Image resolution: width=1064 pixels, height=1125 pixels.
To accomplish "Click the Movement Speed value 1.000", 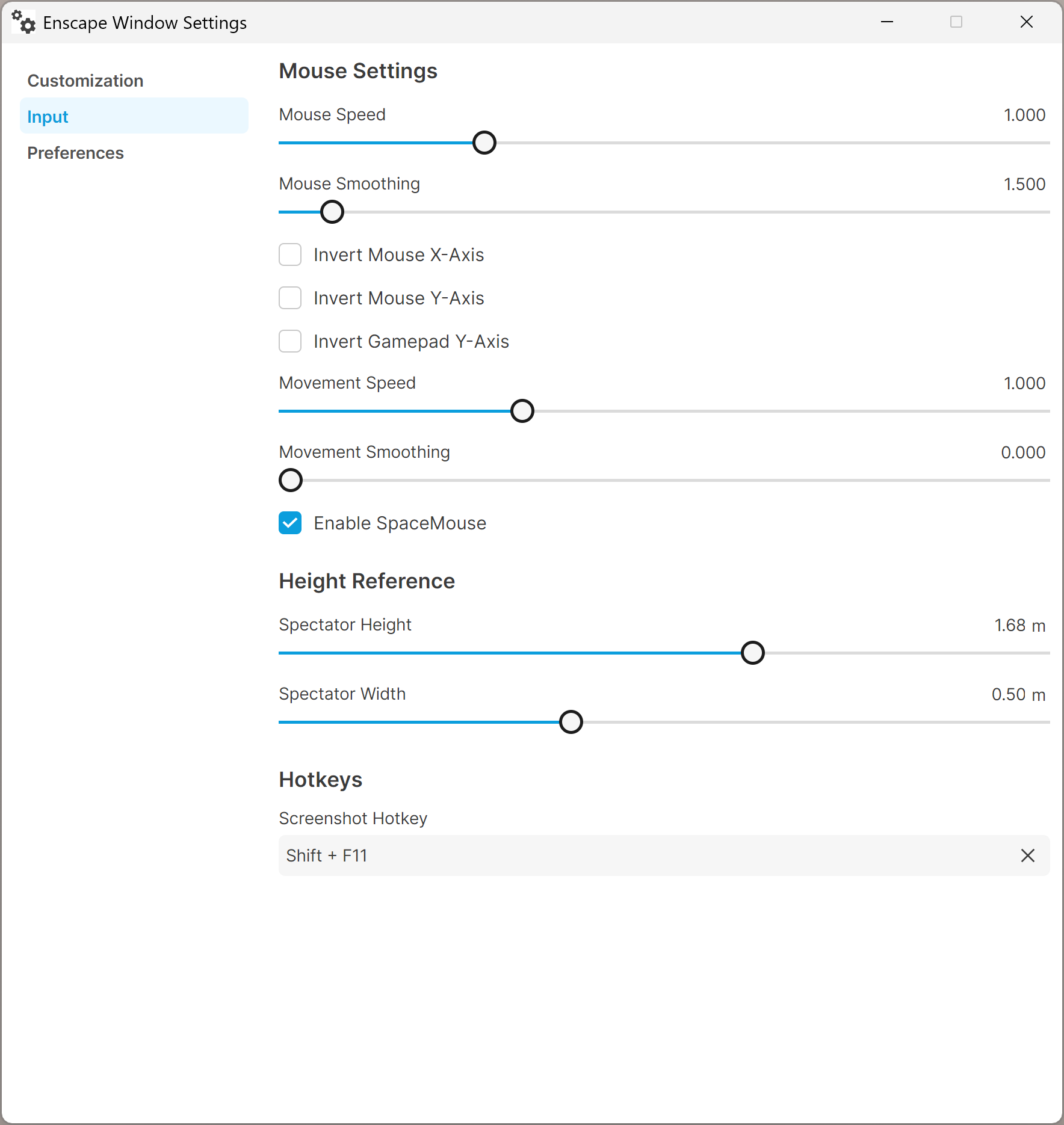I will [x=1024, y=383].
